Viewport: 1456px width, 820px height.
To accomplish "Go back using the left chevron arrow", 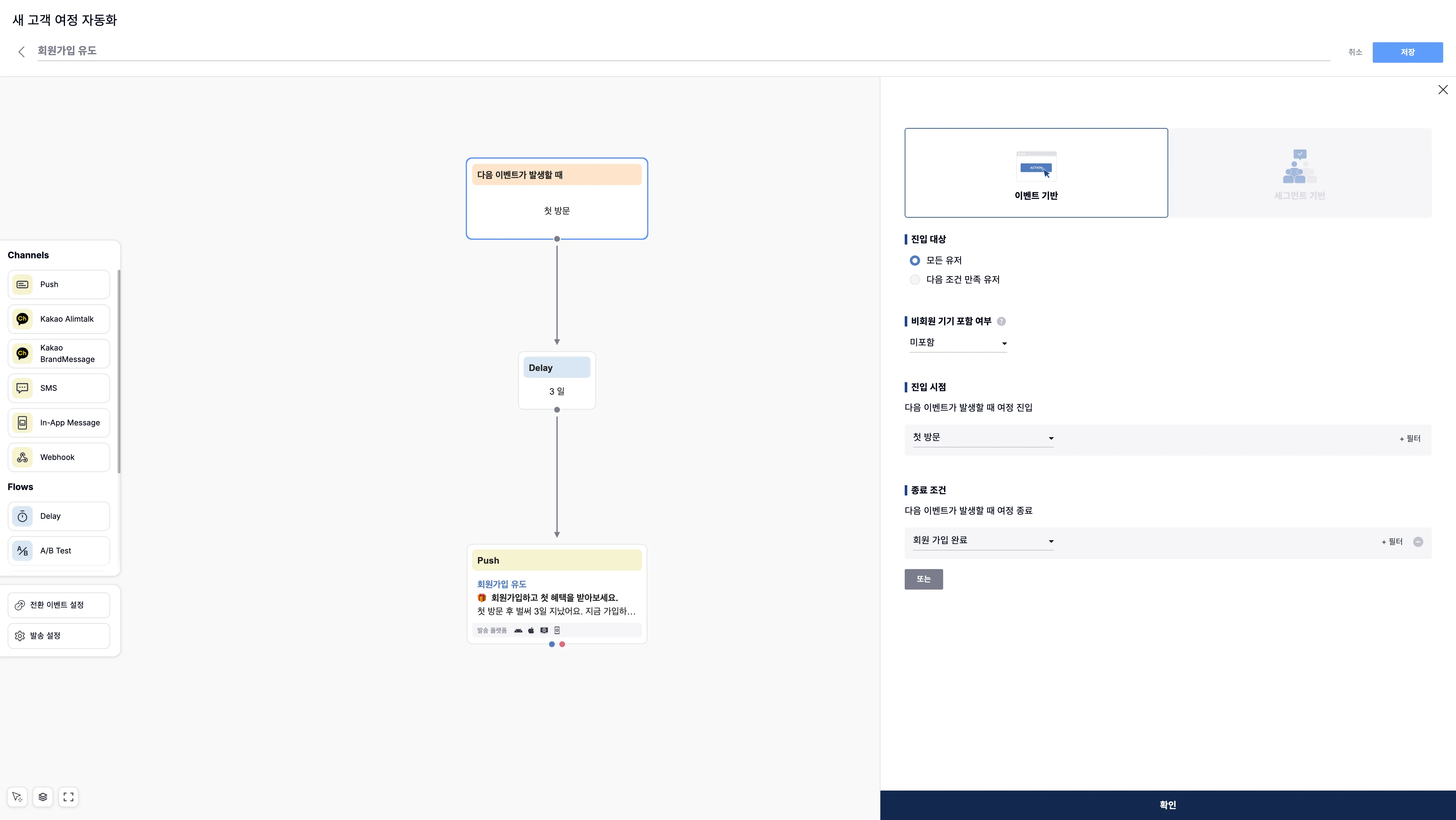I will click(21, 52).
